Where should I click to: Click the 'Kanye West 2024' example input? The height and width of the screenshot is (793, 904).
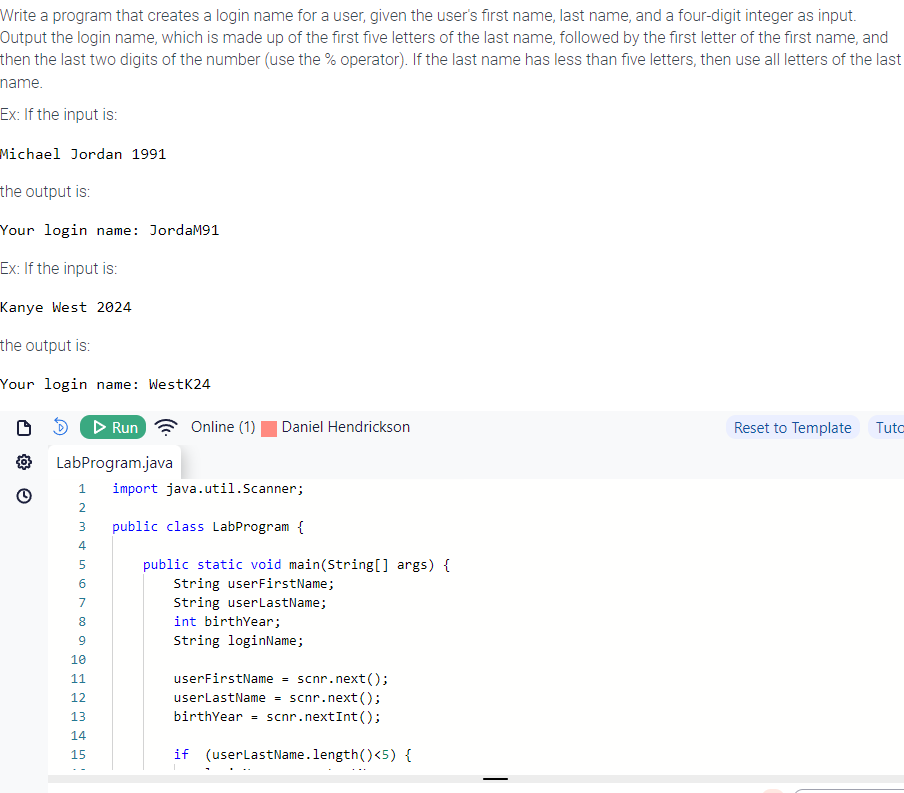pyautogui.click(x=66, y=307)
